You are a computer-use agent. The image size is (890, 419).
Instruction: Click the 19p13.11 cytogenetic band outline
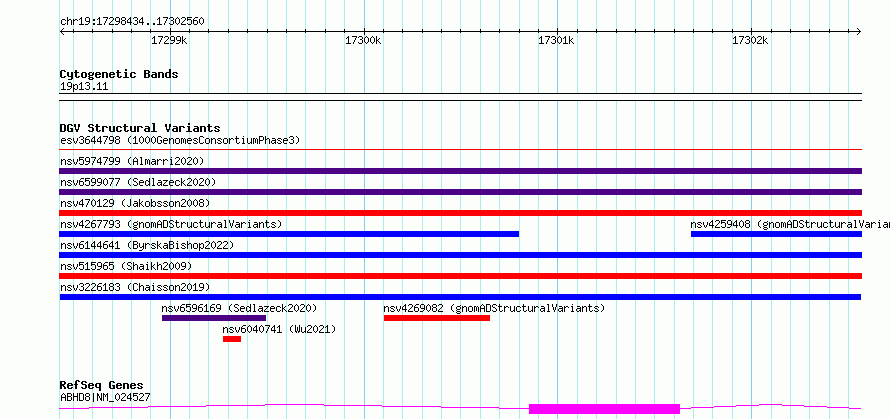460,97
